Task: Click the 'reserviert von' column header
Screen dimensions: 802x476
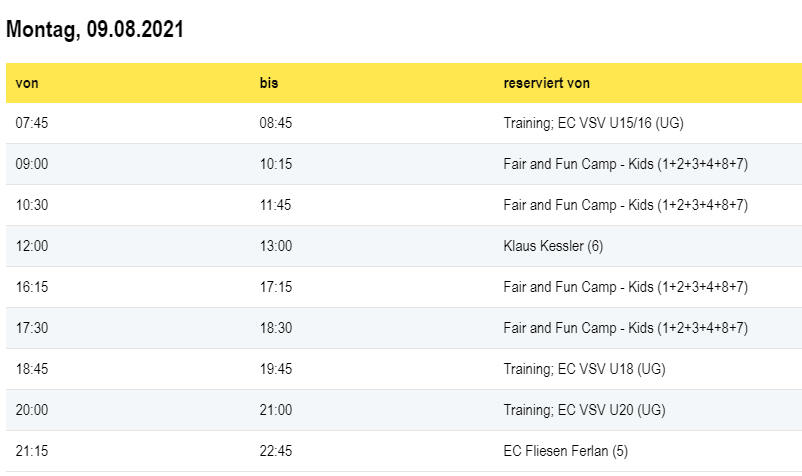Action: point(547,83)
